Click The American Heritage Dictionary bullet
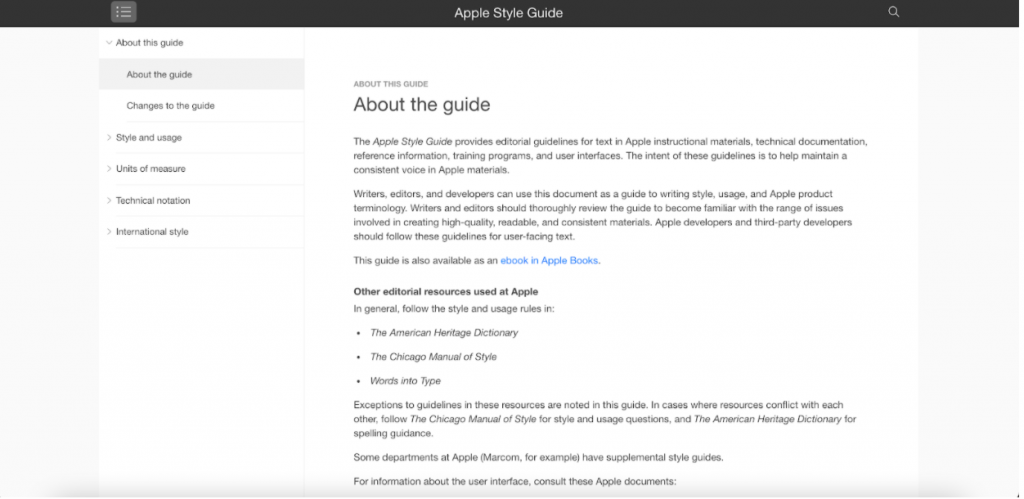The image size is (1024, 499). [444, 332]
